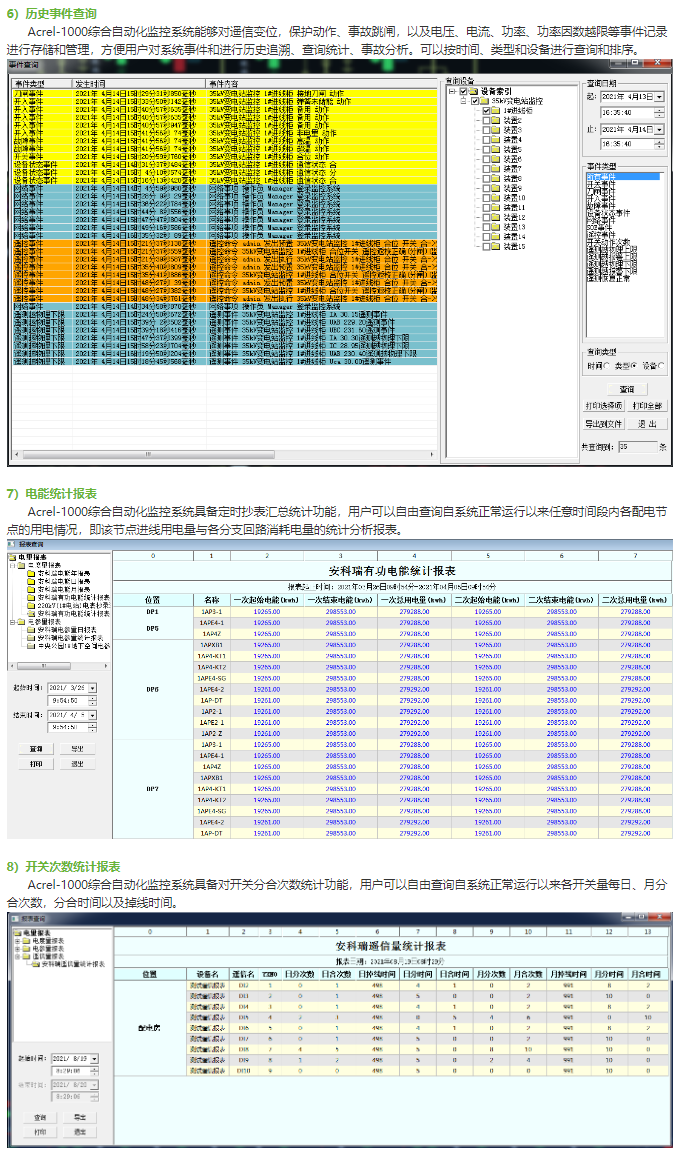Click the folder icon beside 装置9
This screenshot has width=678, height=1152.
tap(496, 188)
